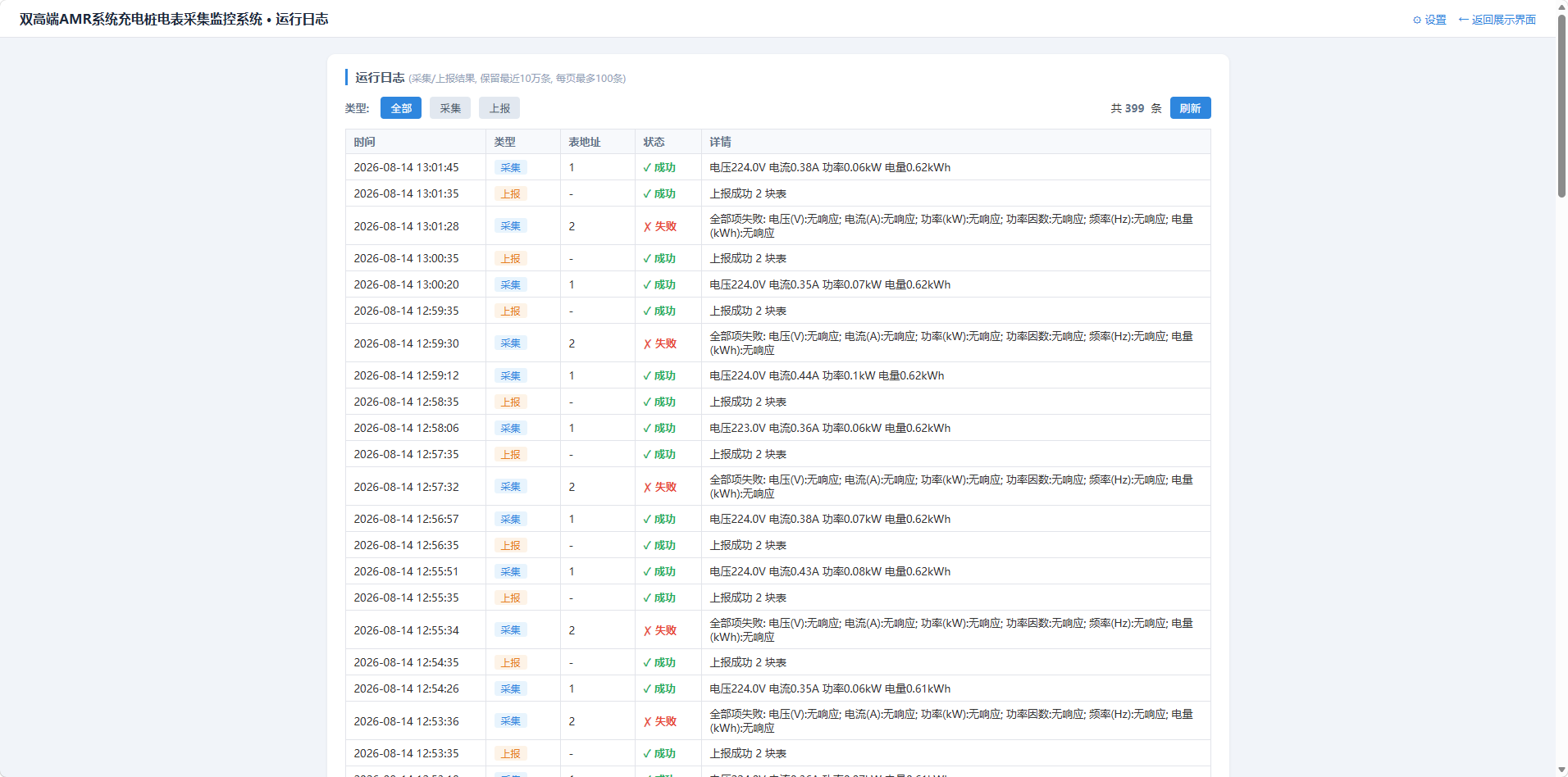Select the 全部 type filter

(401, 108)
